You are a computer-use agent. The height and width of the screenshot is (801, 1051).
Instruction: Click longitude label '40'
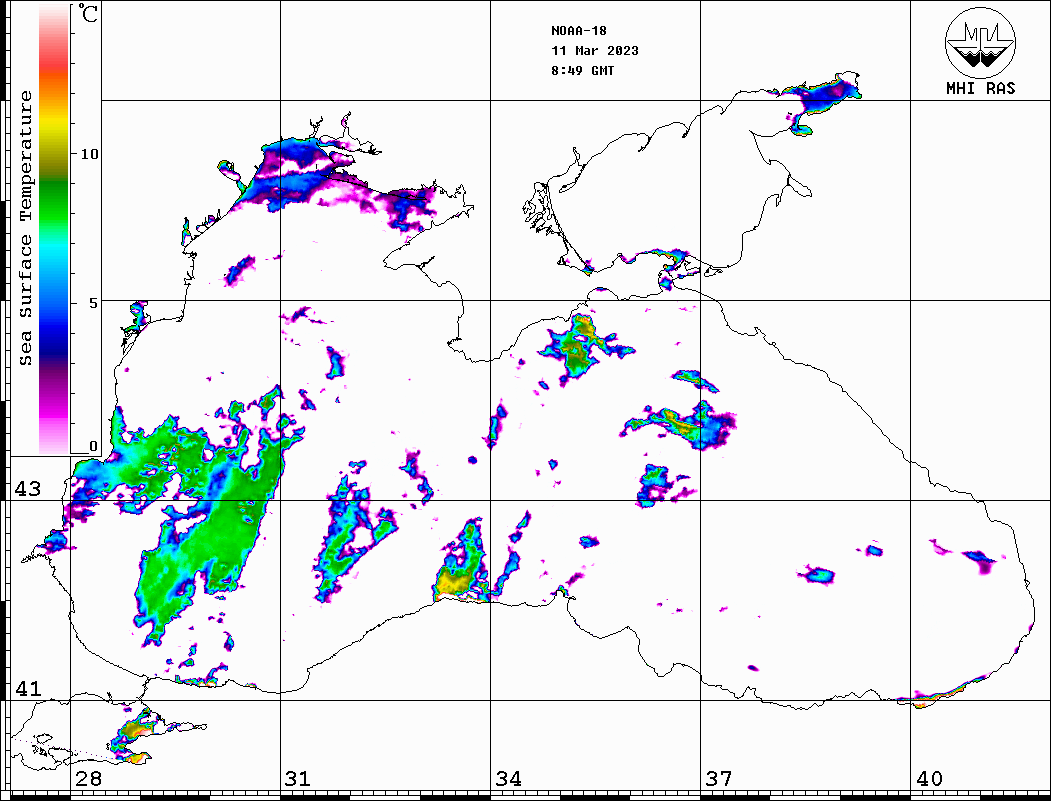tap(929, 779)
